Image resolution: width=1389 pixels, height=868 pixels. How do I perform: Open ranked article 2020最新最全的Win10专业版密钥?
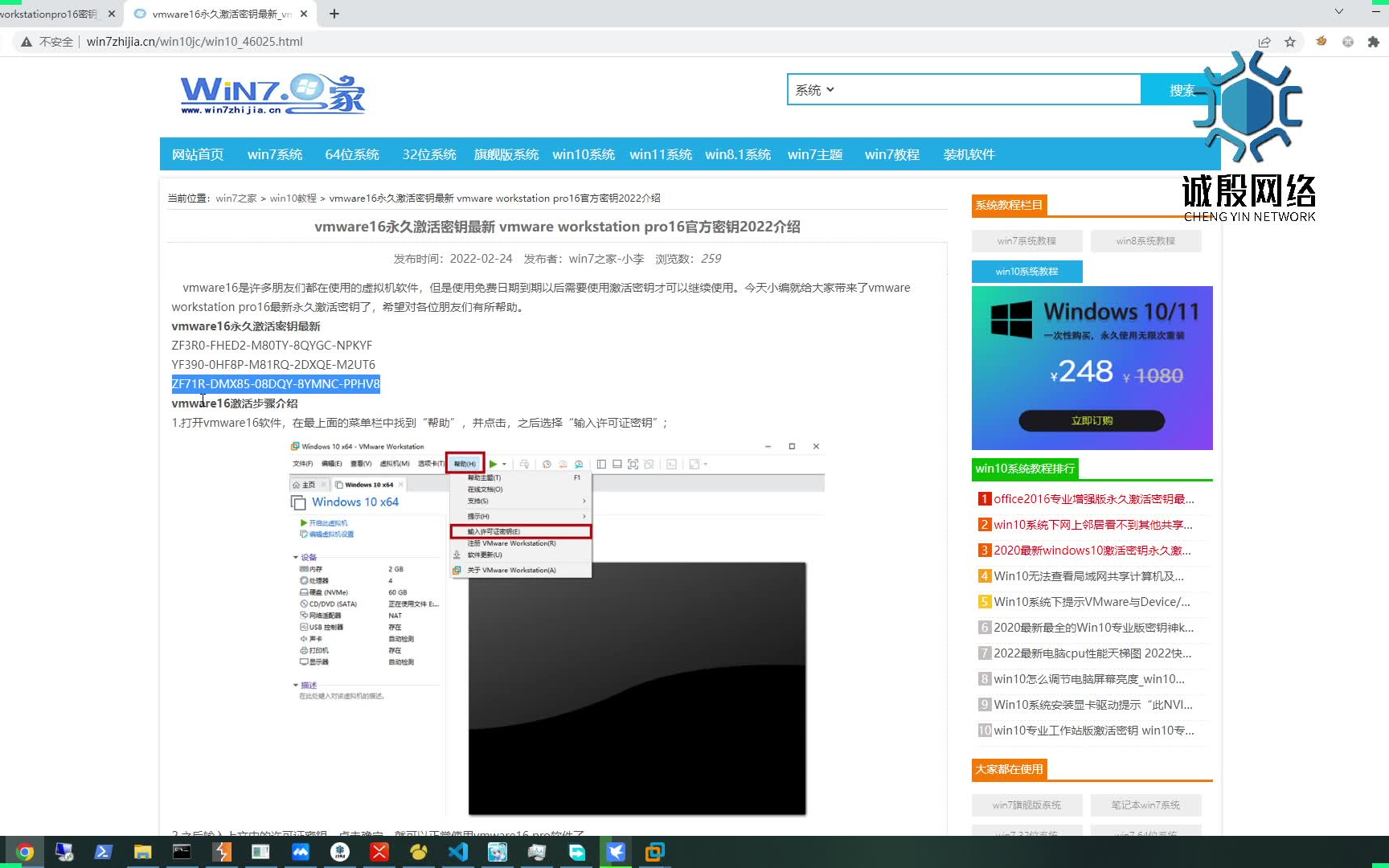pos(1094,628)
